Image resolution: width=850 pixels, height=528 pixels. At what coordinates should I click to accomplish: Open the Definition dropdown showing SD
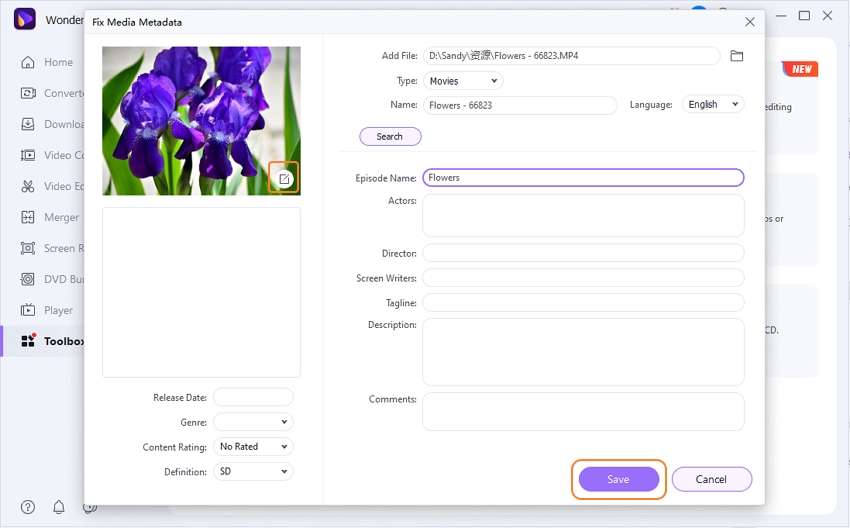click(253, 472)
